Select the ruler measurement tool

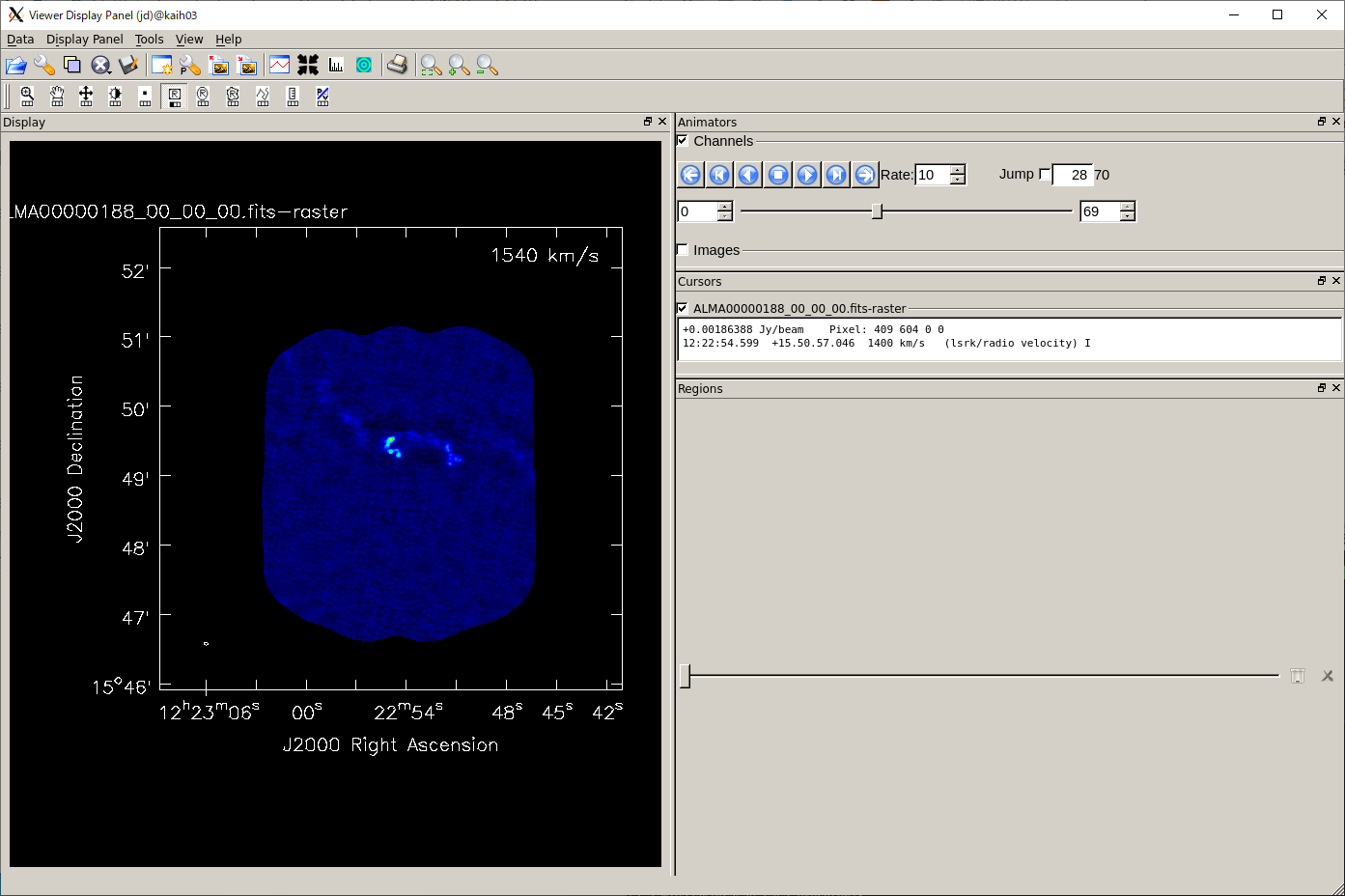(x=293, y=96)
